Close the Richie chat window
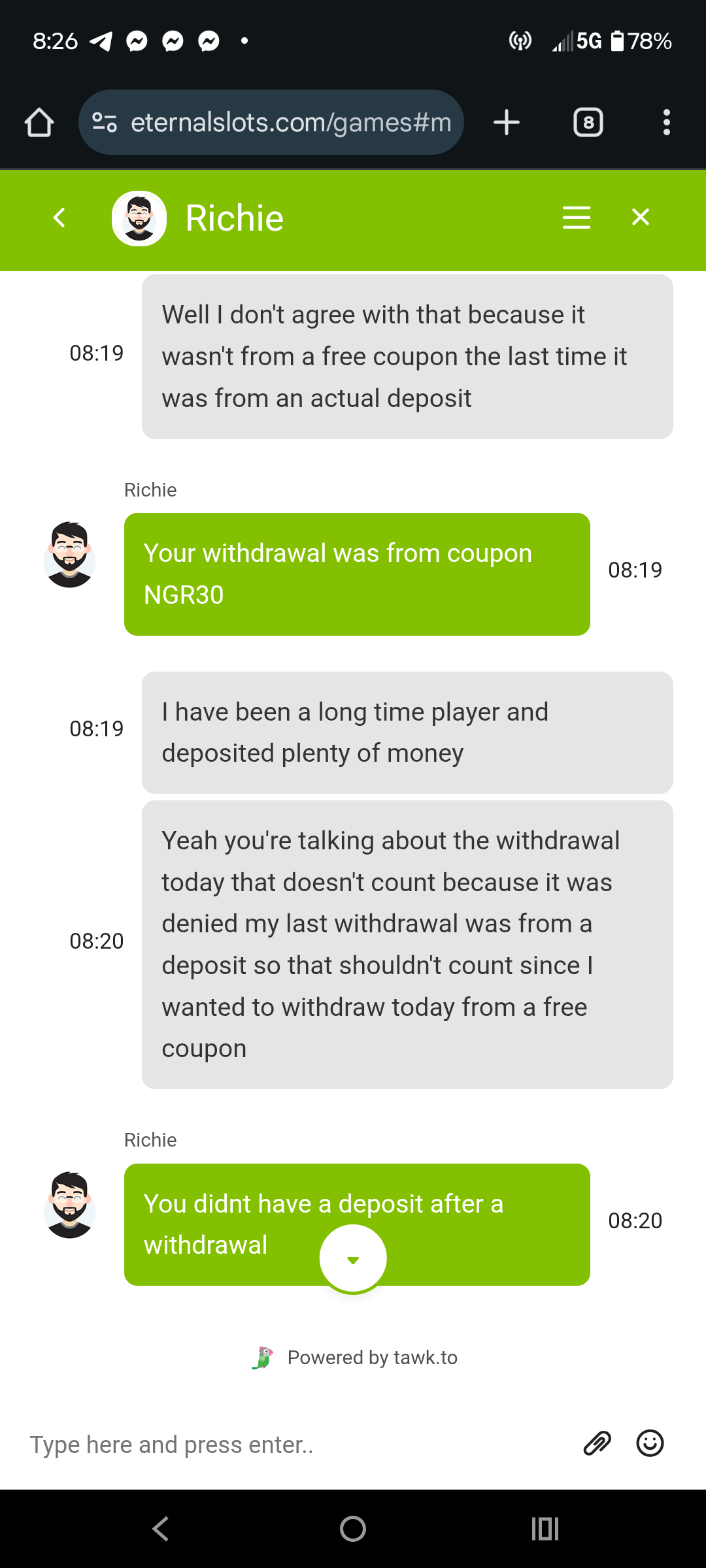706x1568 pixels. (641, 217)
